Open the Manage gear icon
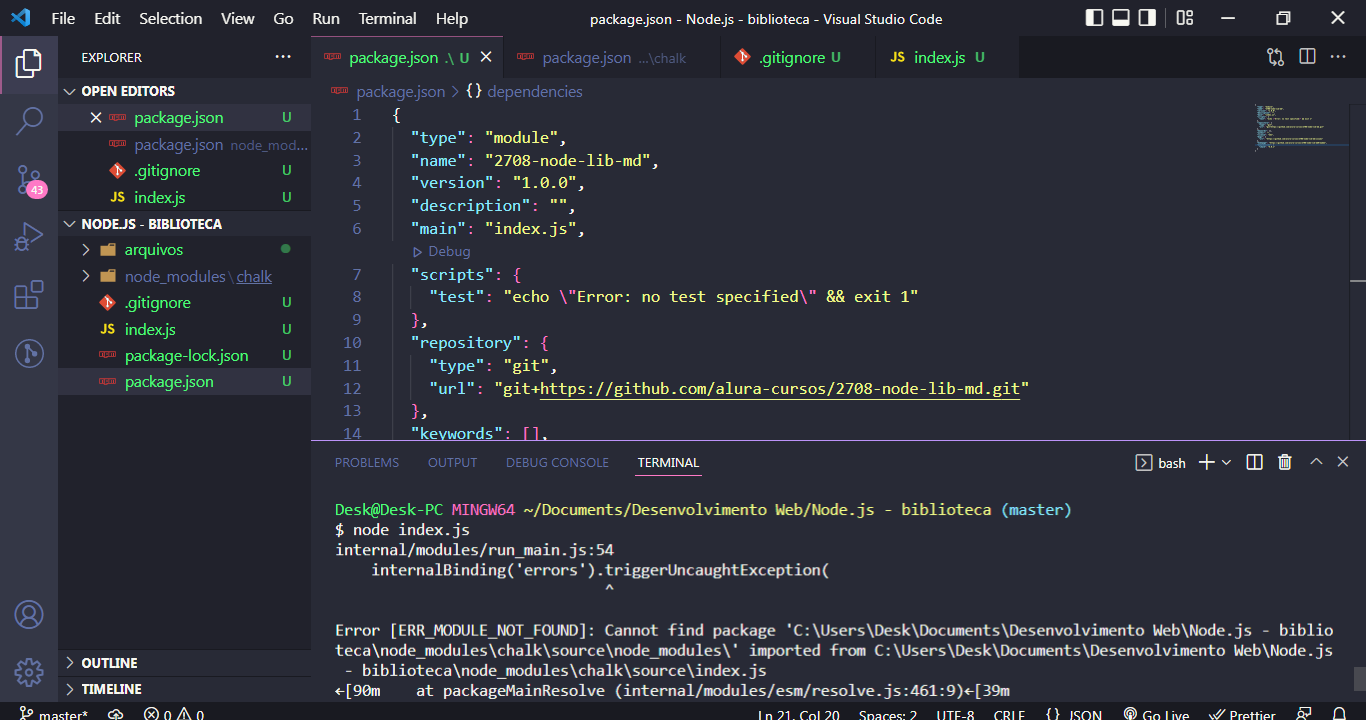The image size is (1366, 720). pos(29,671)
